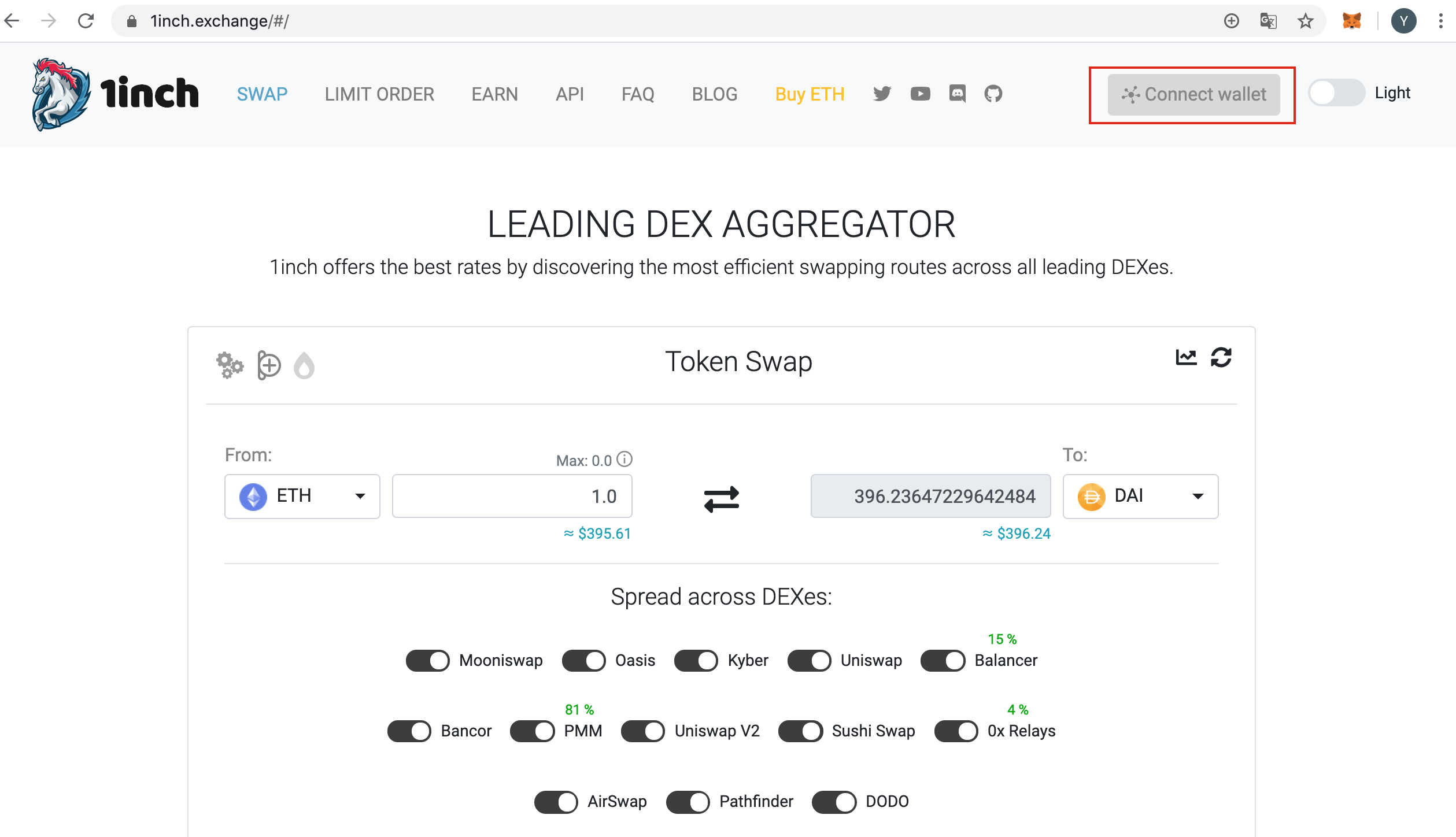
Task: Swap the From and To tokens
Action: (x=722, y=498)
